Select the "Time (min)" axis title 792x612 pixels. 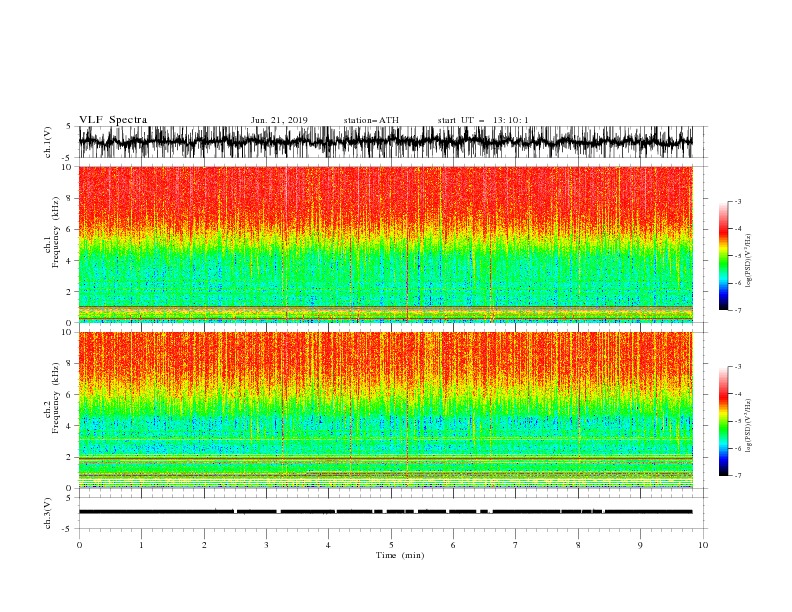tap(400, 555)
